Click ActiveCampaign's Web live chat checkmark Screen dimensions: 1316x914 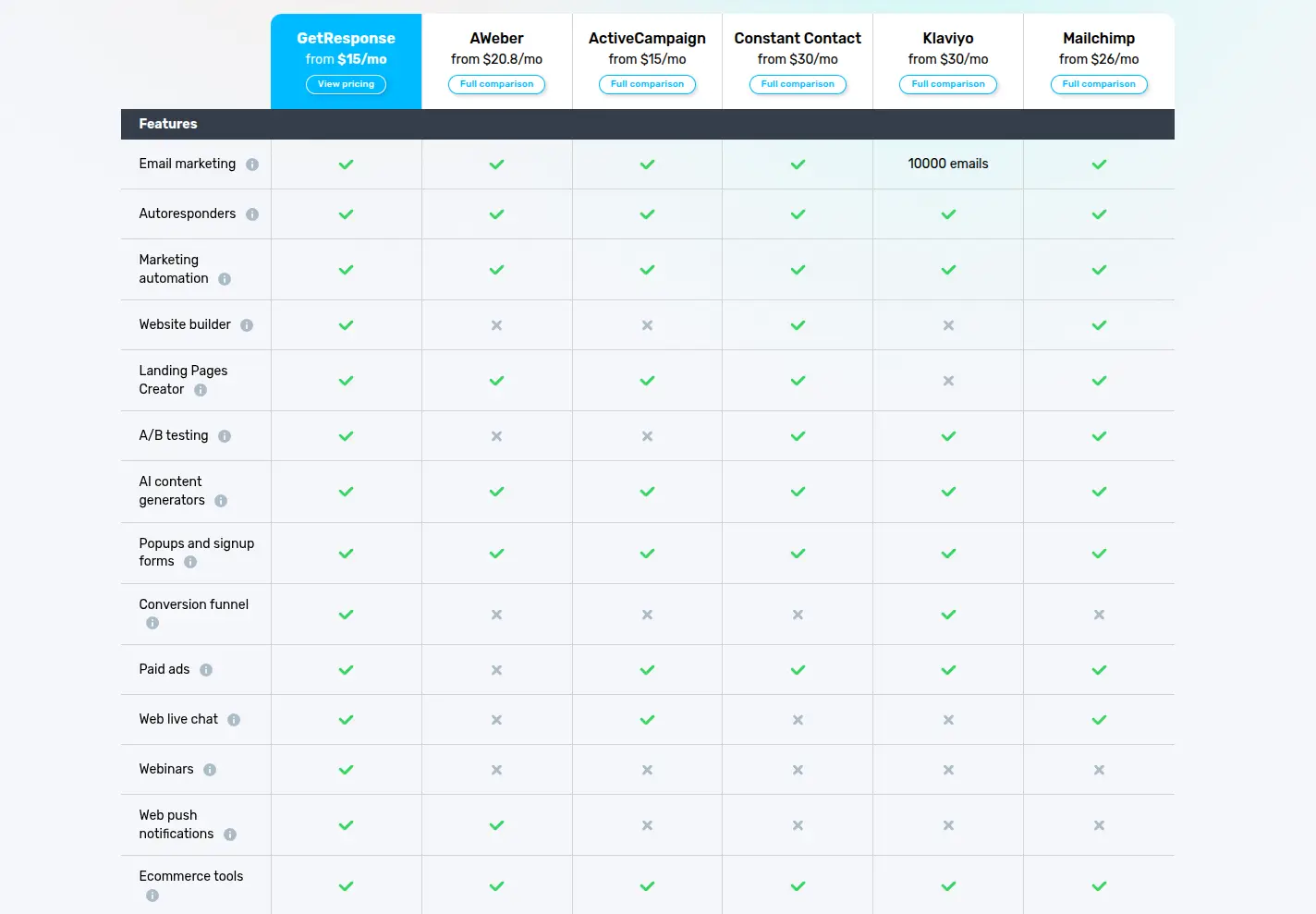pyautogui.click(x=647, y=719)
